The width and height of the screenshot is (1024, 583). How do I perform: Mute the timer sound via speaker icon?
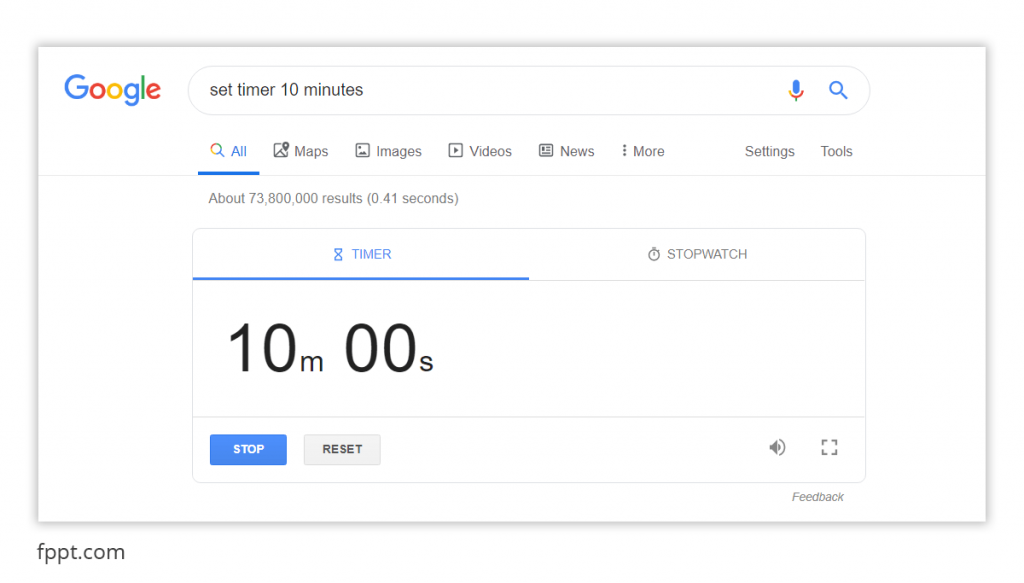tap(777, 447)
